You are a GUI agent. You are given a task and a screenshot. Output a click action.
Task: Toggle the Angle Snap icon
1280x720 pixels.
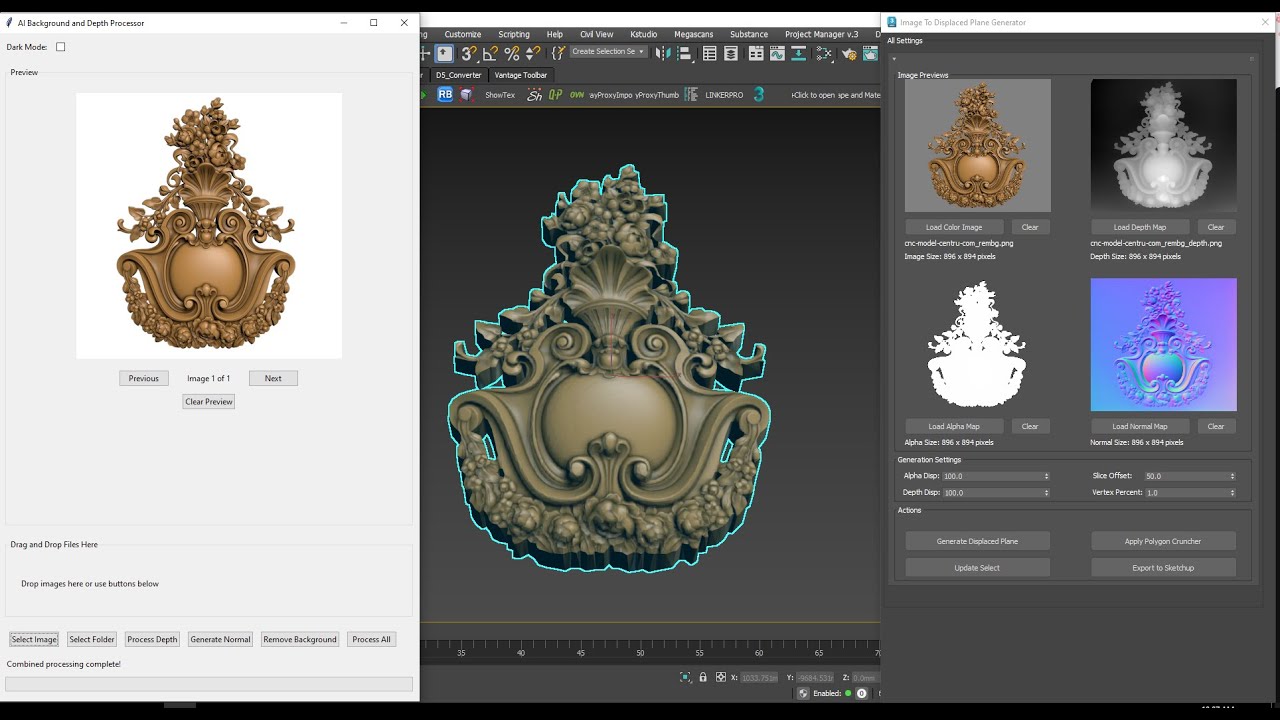[x=490, y=54]
